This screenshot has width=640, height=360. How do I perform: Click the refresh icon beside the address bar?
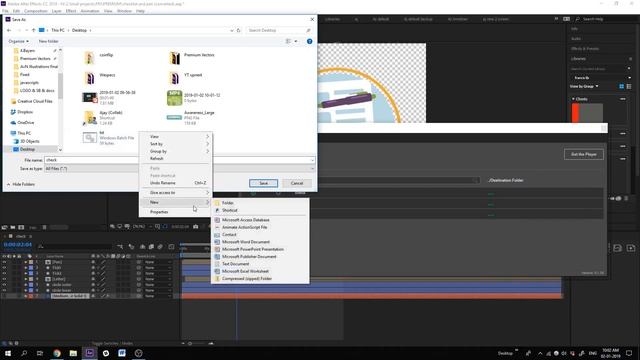click(239, 30)
